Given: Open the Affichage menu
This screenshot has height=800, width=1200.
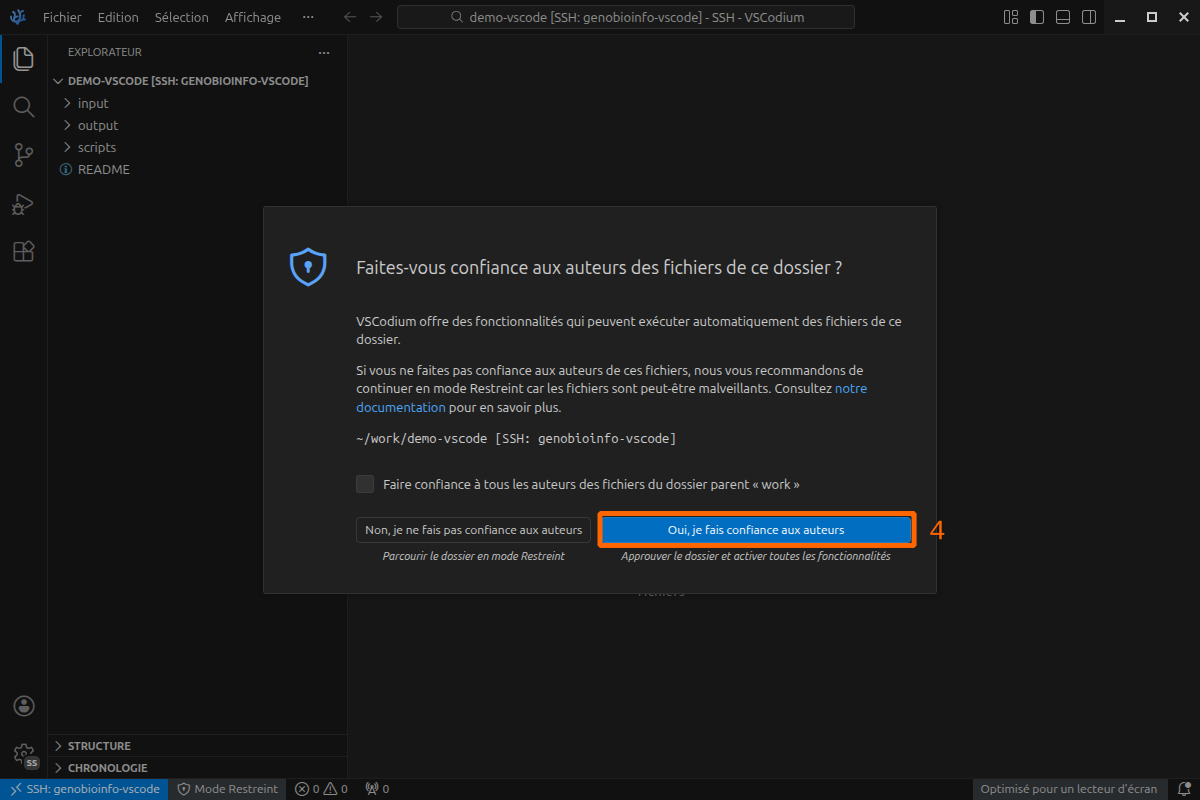Looking at the screenshot, I should point(253,17).
